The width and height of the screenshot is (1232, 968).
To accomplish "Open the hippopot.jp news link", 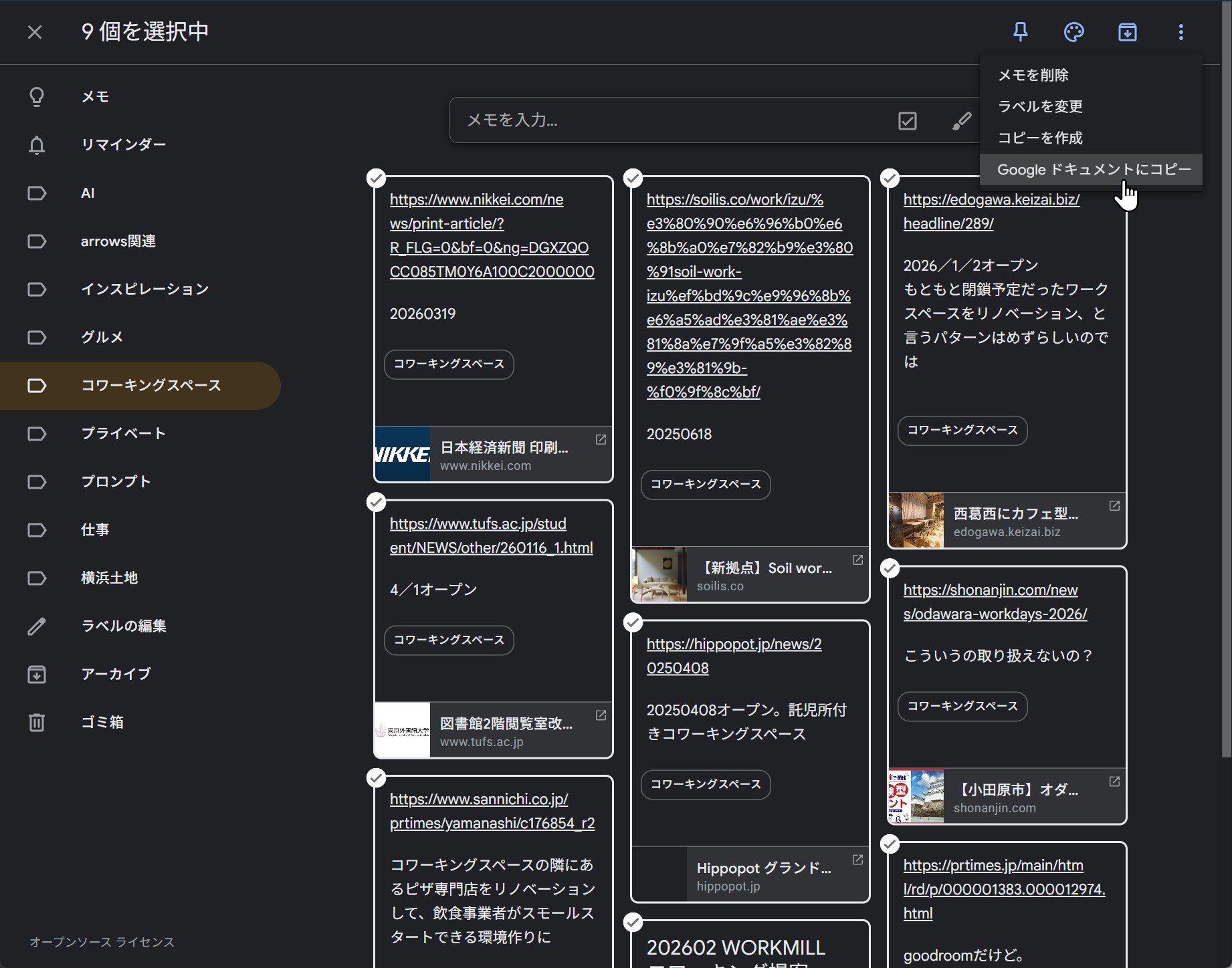I will coord(734,656).
